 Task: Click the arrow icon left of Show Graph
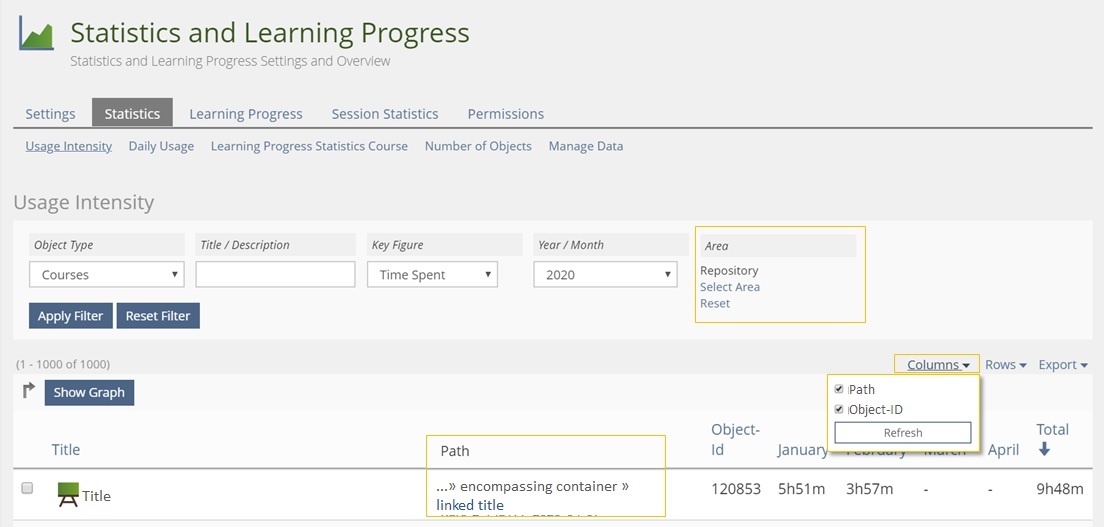(x=28, y=391)
